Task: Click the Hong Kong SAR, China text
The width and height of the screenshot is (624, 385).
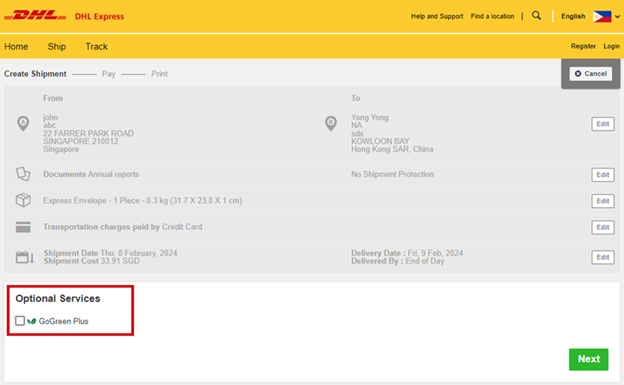Action: pyautogui.click(x=392, y=149)
